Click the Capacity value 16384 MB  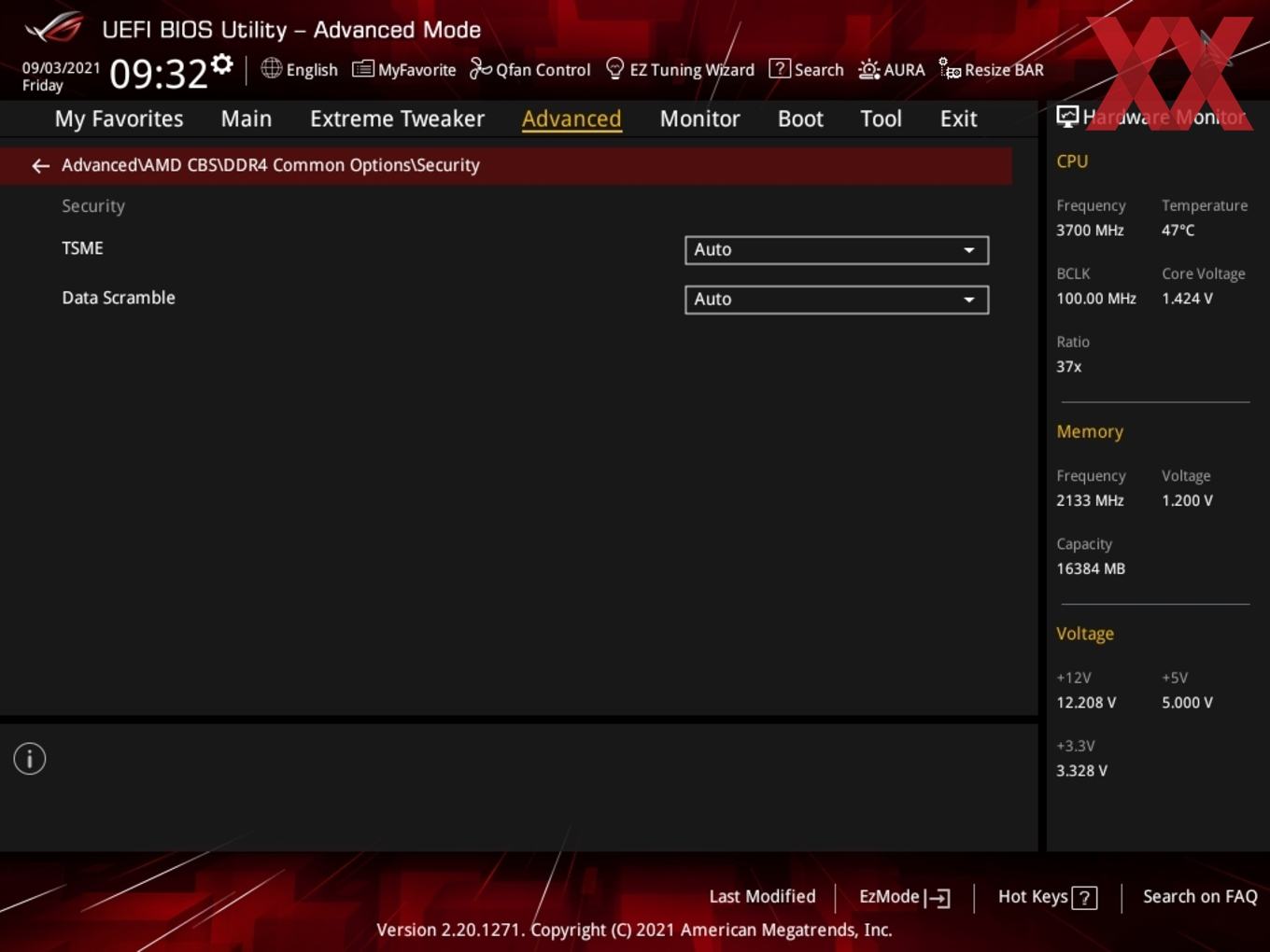[1091, 568]
